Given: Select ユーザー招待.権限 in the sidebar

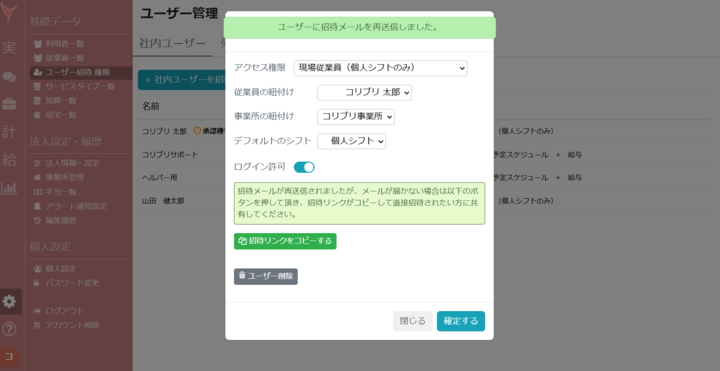Looking at the screenshot, I should click(81, 73).
